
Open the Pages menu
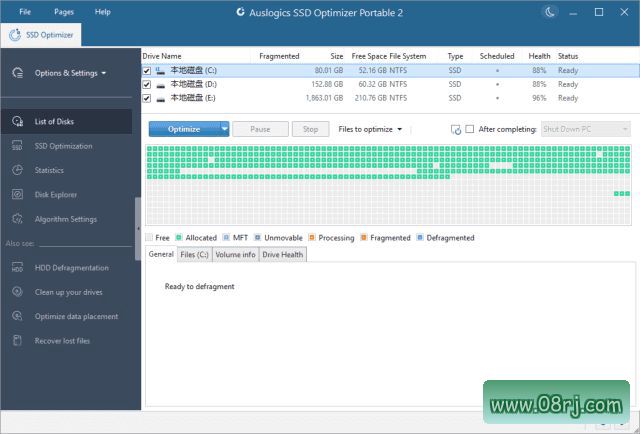coord(64,12)
